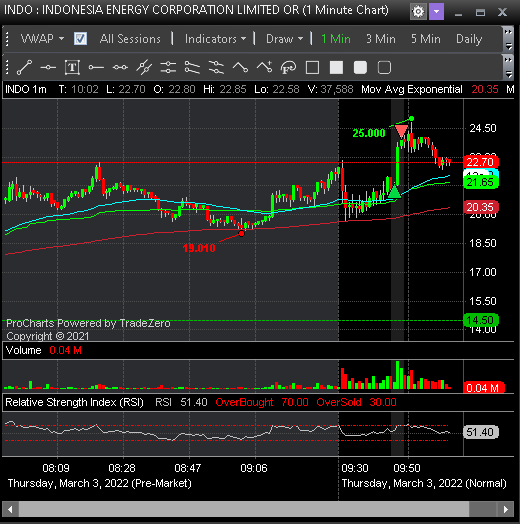
Task: Click the 21.65 green price tag
Action: point(481,182)
